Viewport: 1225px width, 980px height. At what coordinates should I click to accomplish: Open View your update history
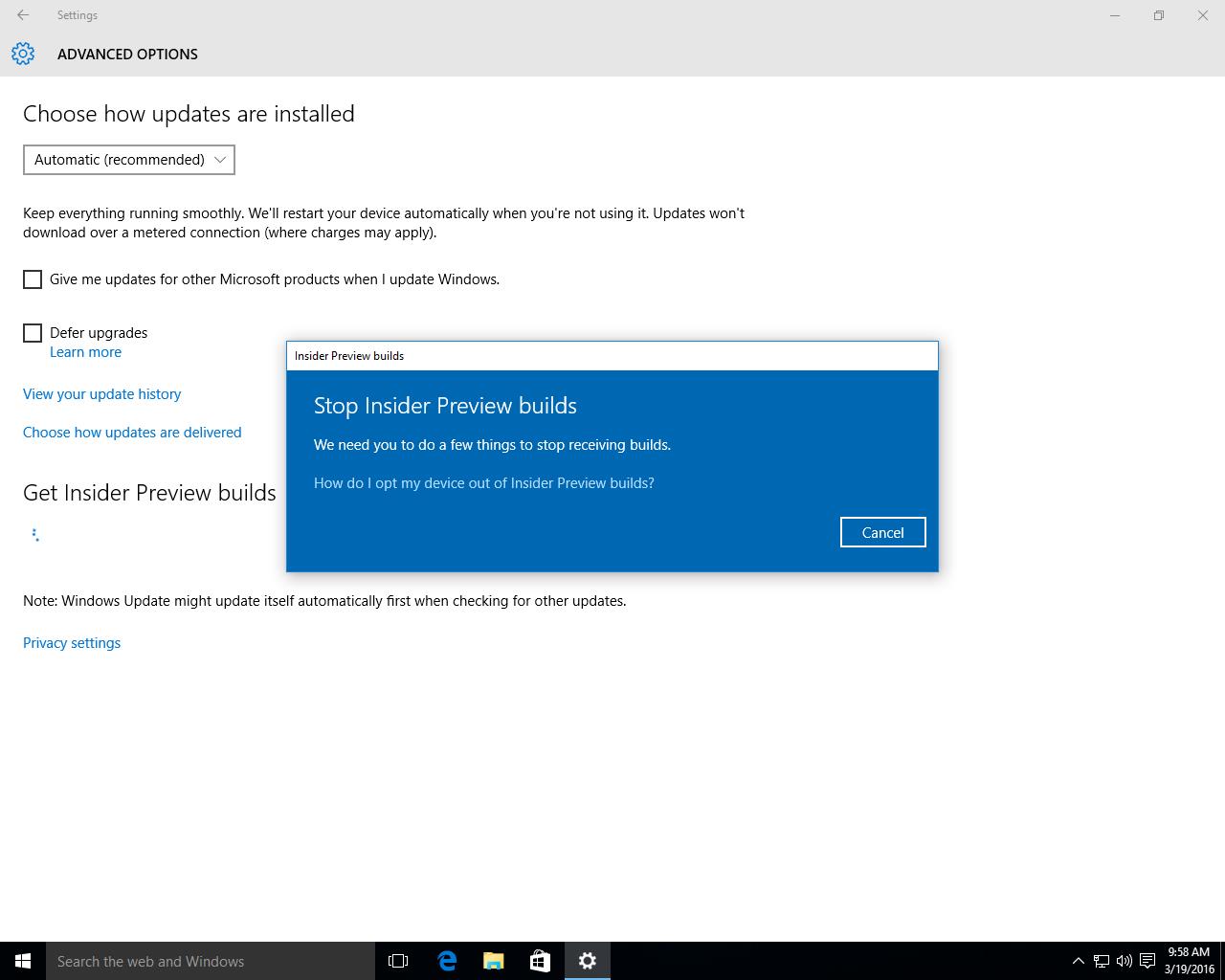[101, 394]
